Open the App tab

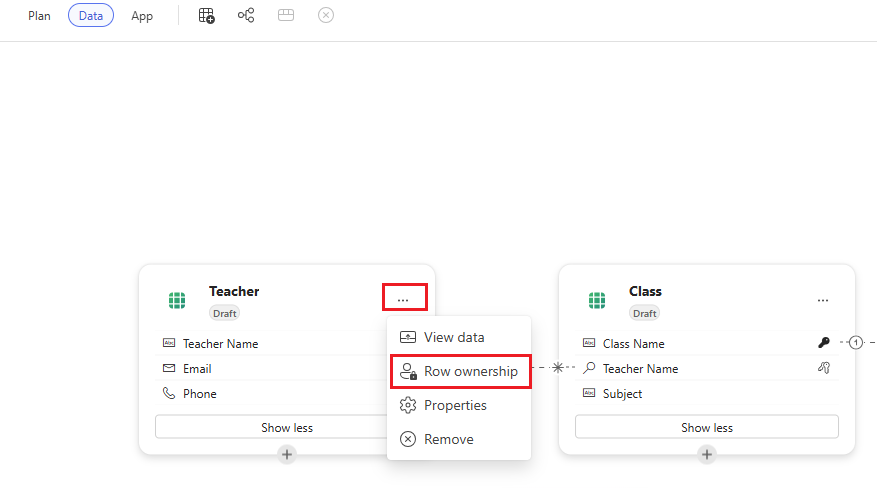tap(142, 16)
